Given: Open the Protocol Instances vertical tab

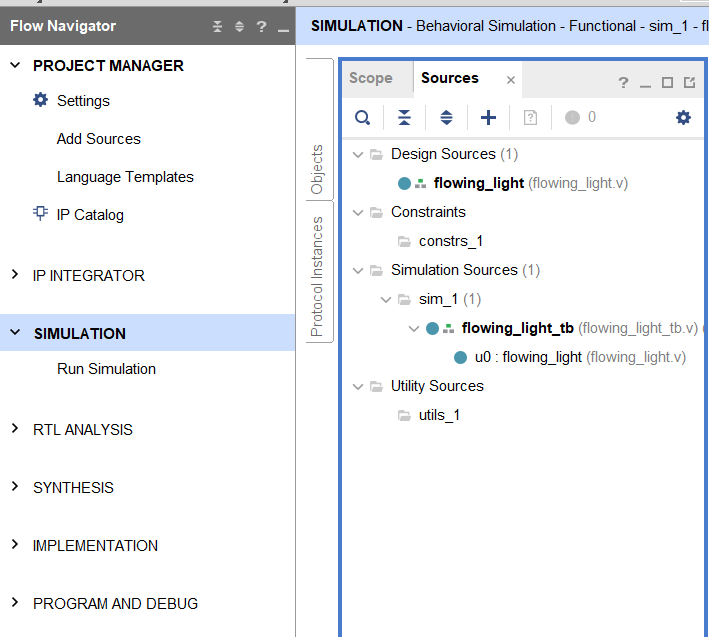Looking at the screenshot, I should (317, 276).
